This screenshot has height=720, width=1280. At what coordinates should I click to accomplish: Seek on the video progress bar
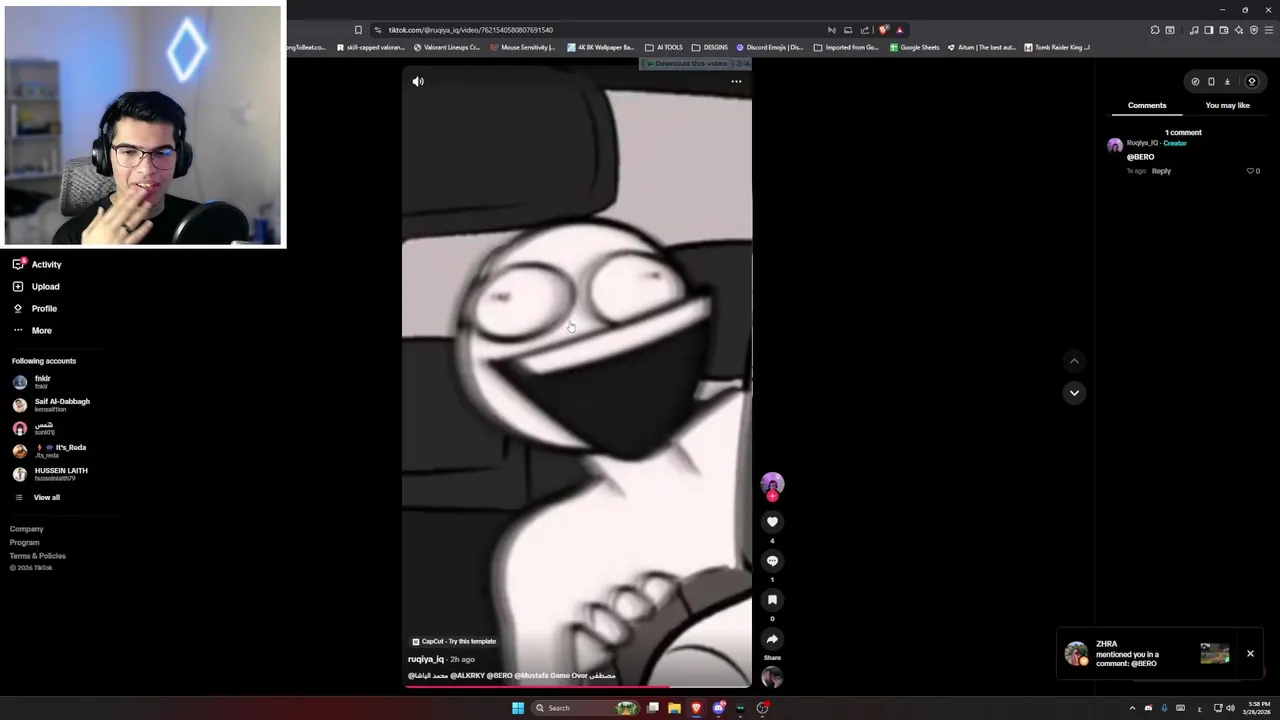[x=577, y=686]
